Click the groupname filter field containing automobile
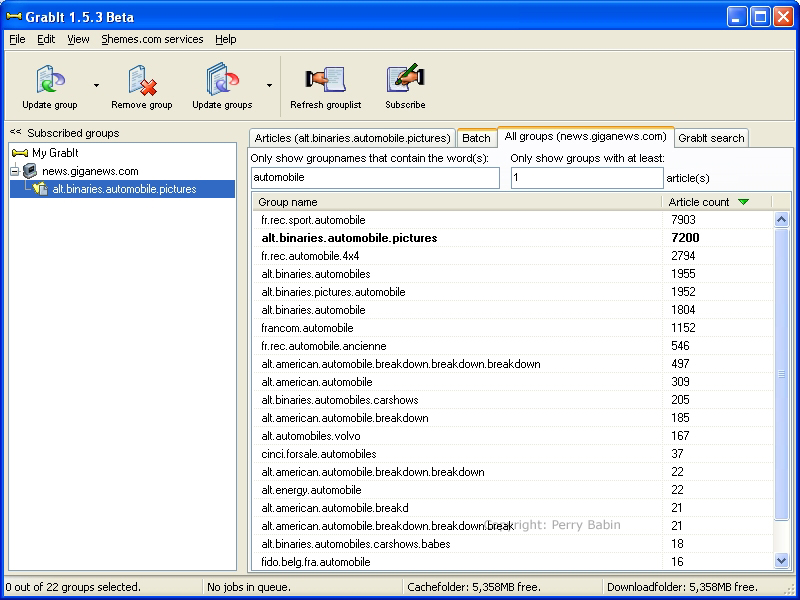This screenshot has width=800, height=600. point(375,178)
